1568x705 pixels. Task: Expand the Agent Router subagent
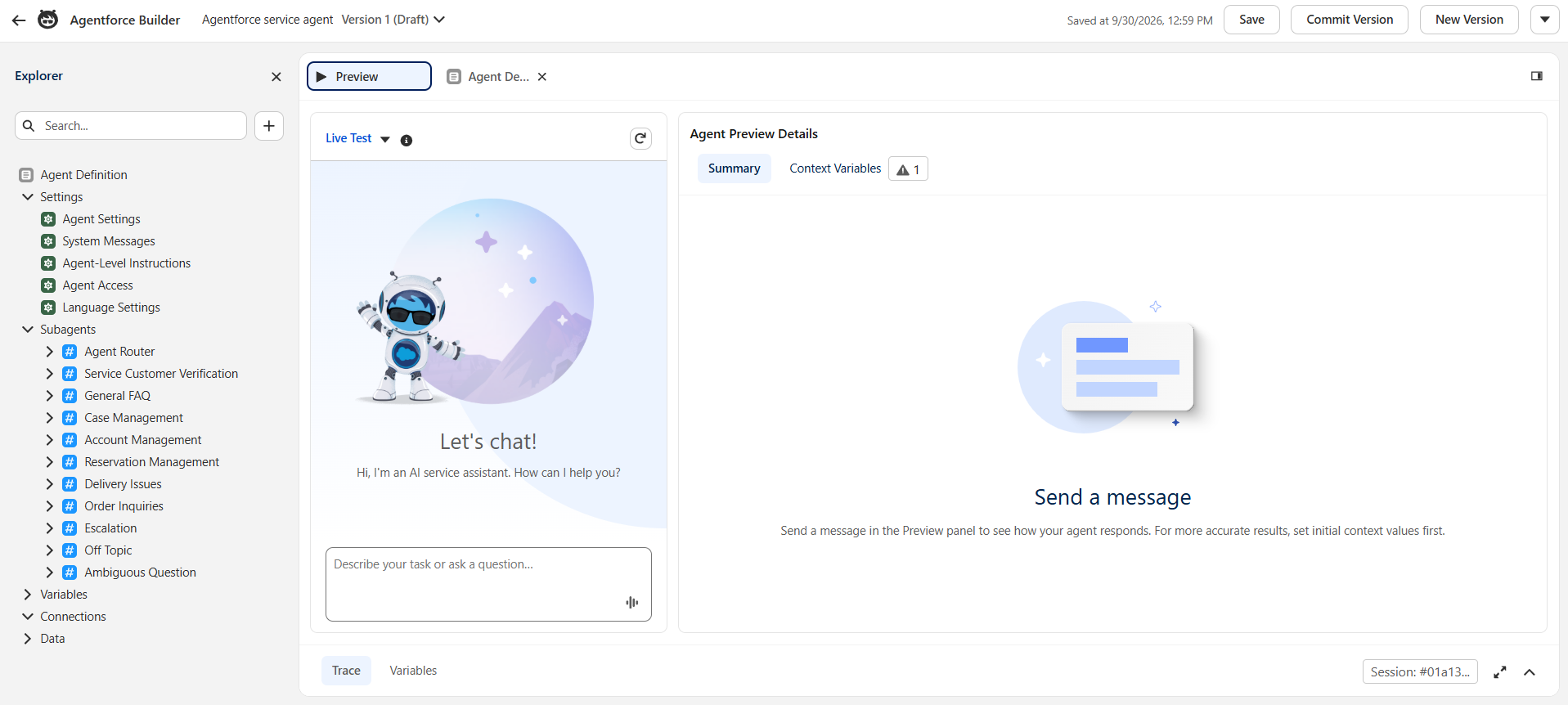(49, 352)
